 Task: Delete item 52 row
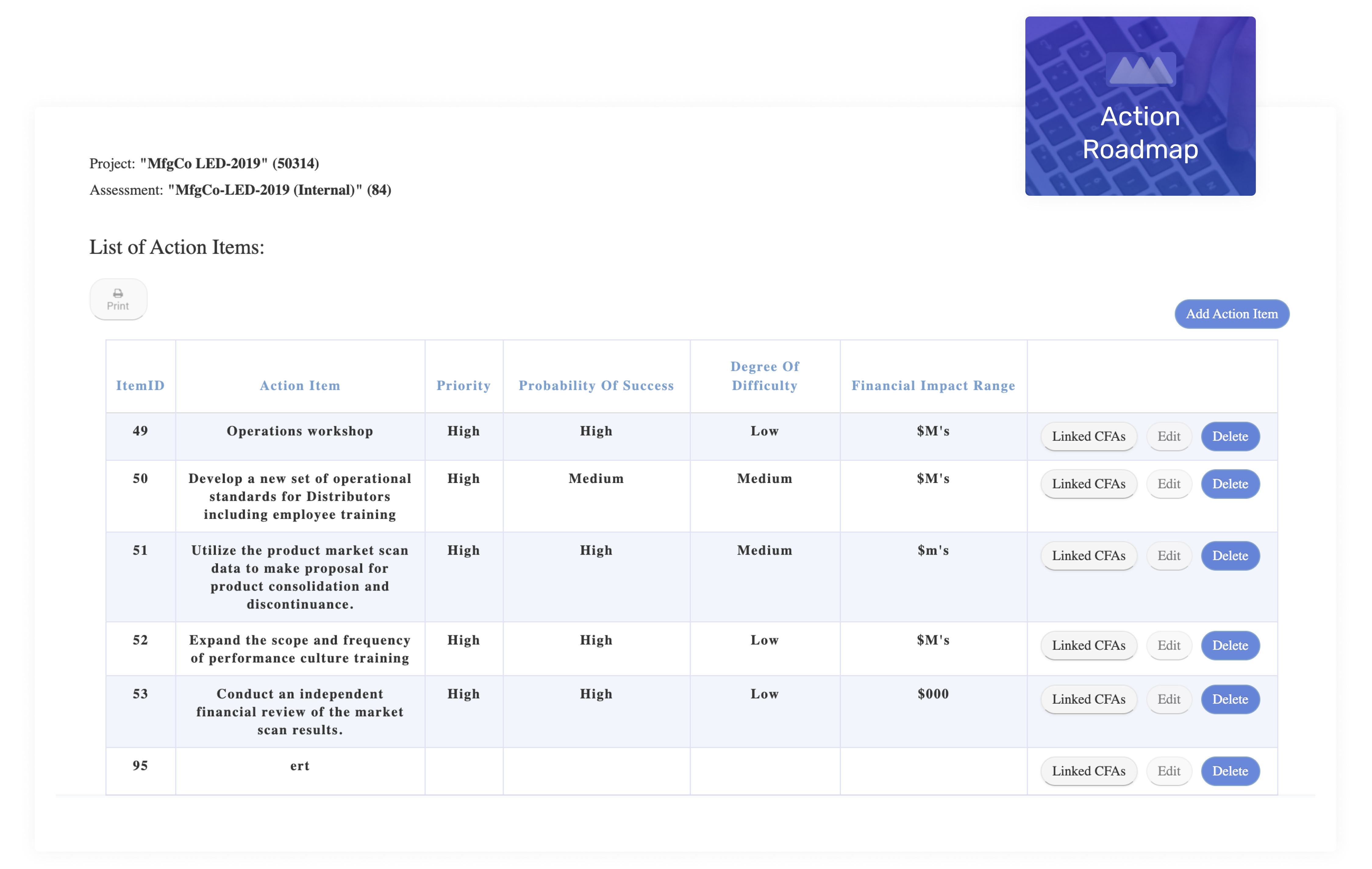pos(1230,645)
